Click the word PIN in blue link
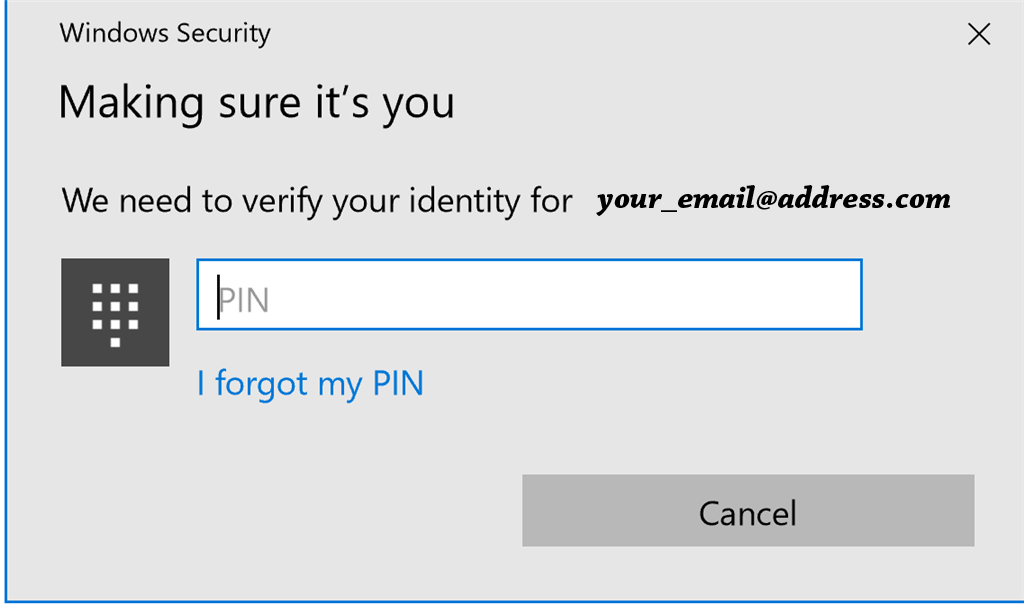The height and width of the screenshot is (605, 1024). [398, 383]
